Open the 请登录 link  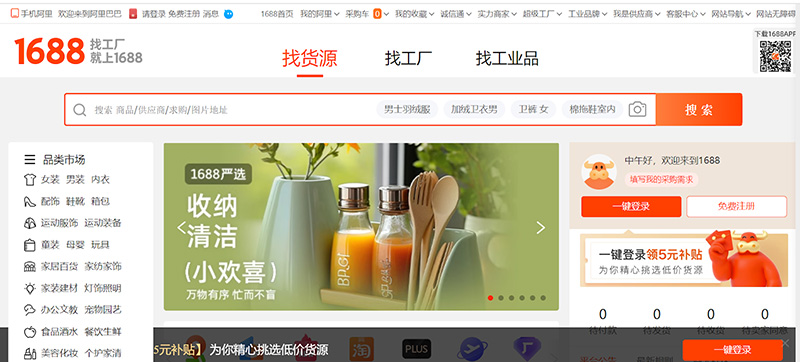[154, 14]
